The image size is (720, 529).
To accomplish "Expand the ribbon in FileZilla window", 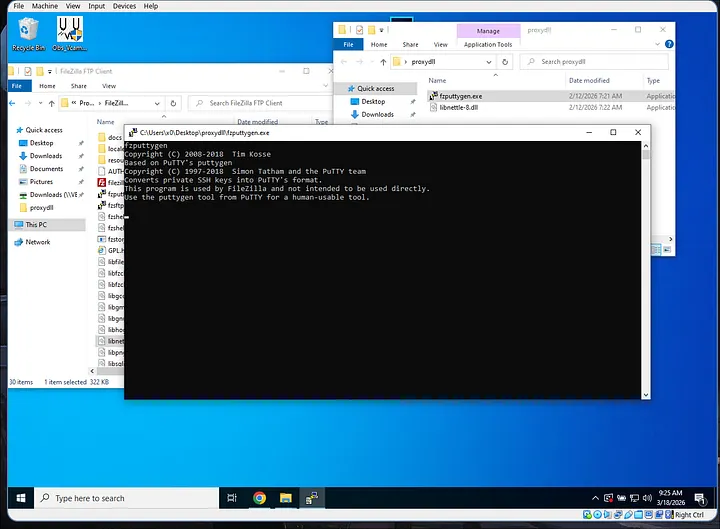I will tap(325, 85).
